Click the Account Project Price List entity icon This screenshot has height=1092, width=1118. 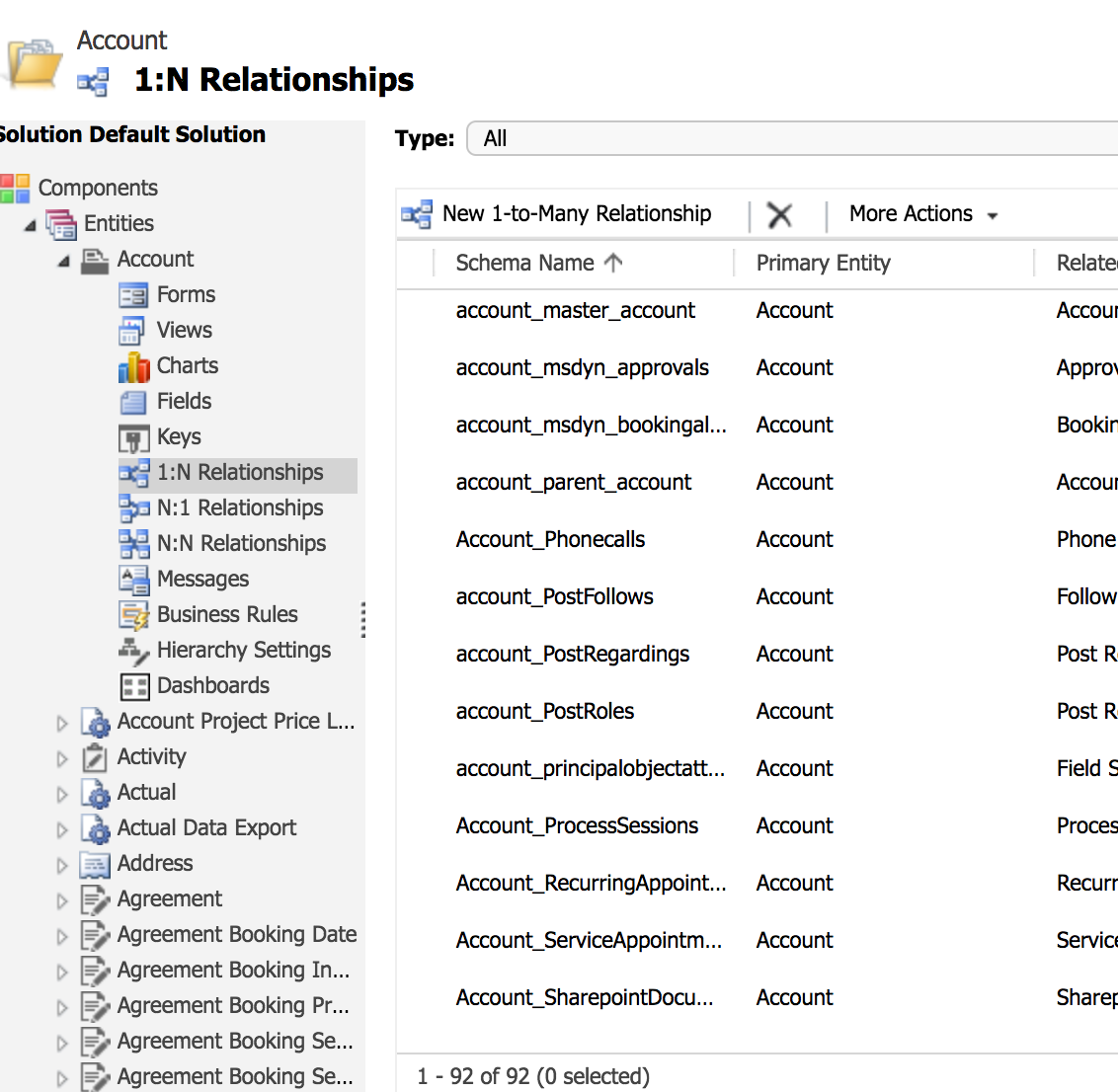tap(95, 722)
